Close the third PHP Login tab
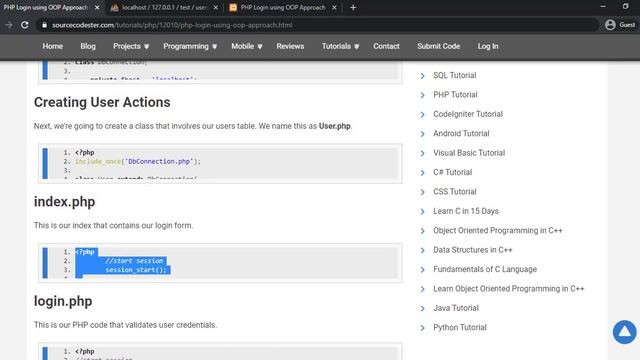 (334, 7)
